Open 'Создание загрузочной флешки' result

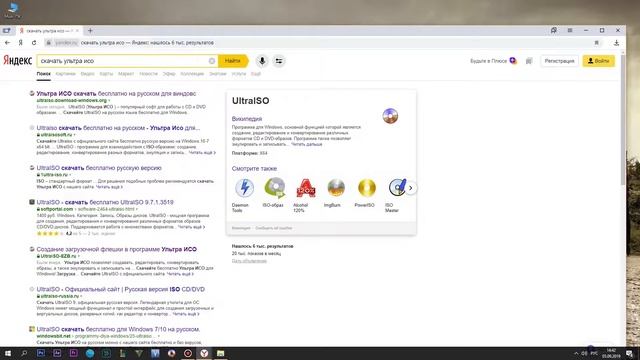(116, 249)
